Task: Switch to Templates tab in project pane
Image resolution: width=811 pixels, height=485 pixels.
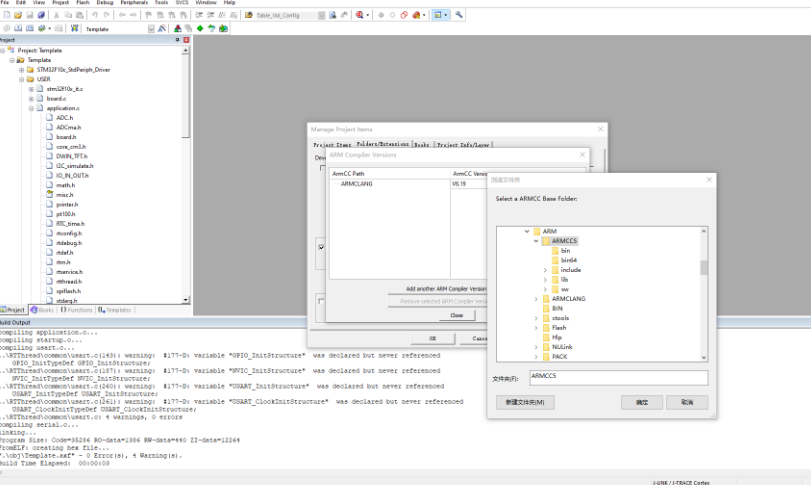Action: (115, 310)
